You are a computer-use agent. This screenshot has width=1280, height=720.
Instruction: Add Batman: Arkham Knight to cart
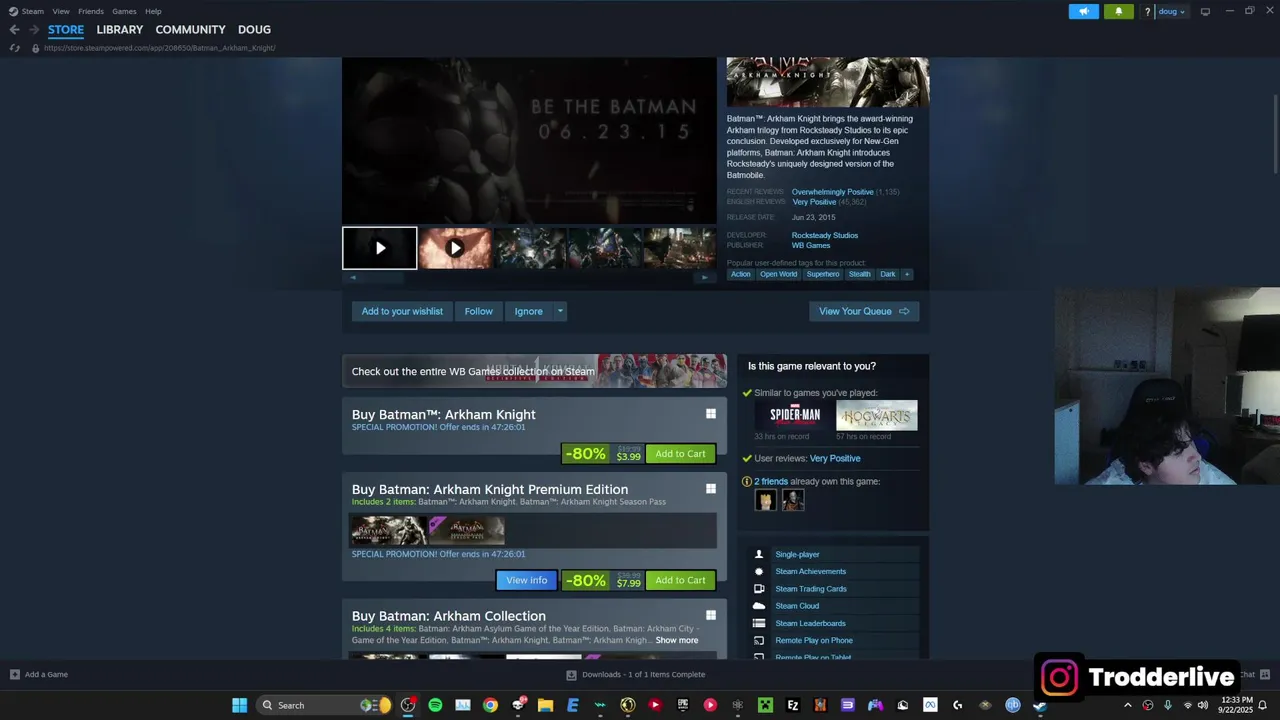pos(680,454)
